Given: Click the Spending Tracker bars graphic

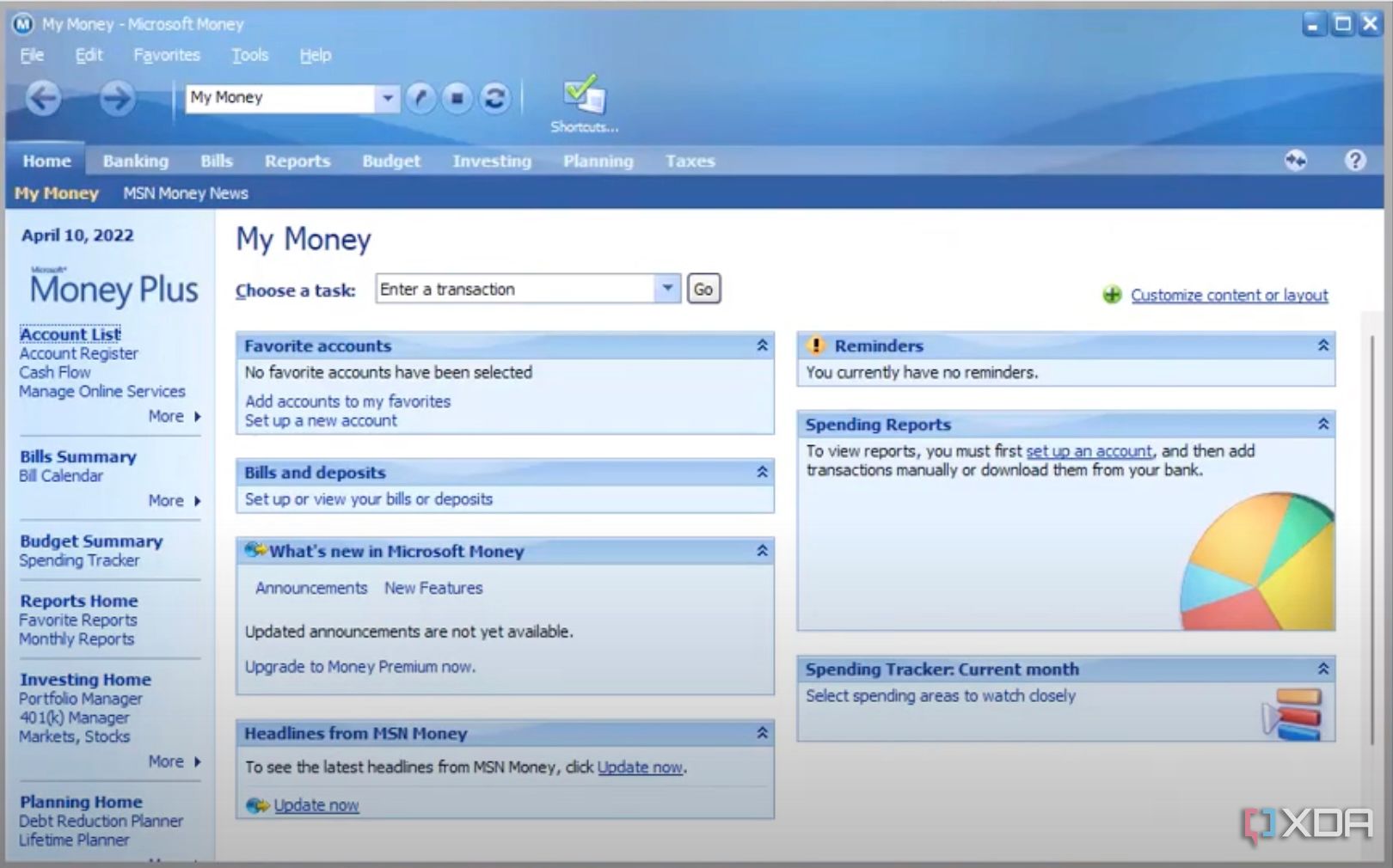Looking at the screenshot, I should pos(1292,712).
